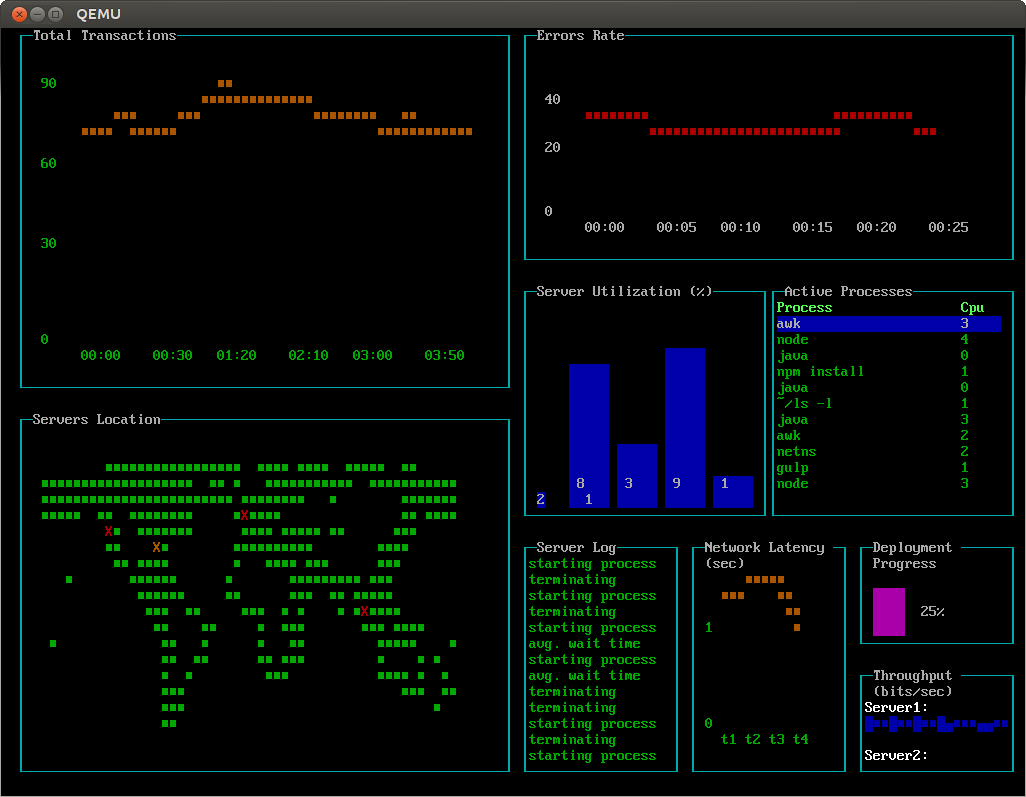Screen dimensions: 1026x797
Task: Click the Deployment Progress bar at 25%
Action: (x=891, y=611)
